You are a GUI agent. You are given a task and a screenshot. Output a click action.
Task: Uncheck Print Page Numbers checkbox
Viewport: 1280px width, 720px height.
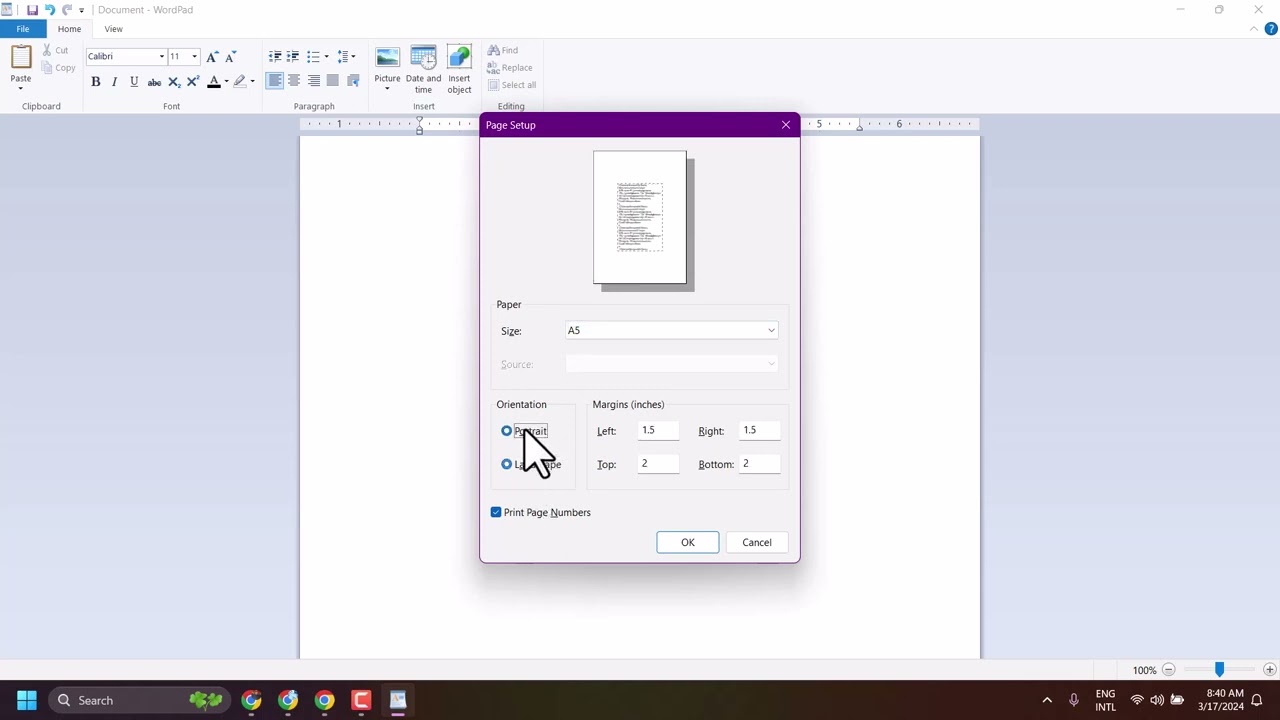[x=496, y=512]
